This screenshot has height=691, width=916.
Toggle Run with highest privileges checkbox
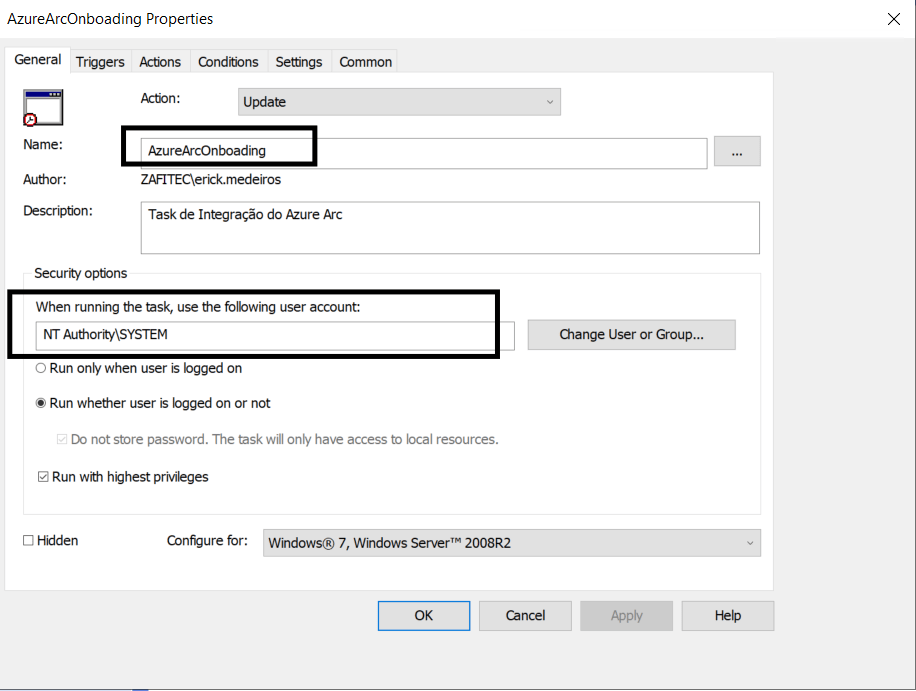(43, 477)
